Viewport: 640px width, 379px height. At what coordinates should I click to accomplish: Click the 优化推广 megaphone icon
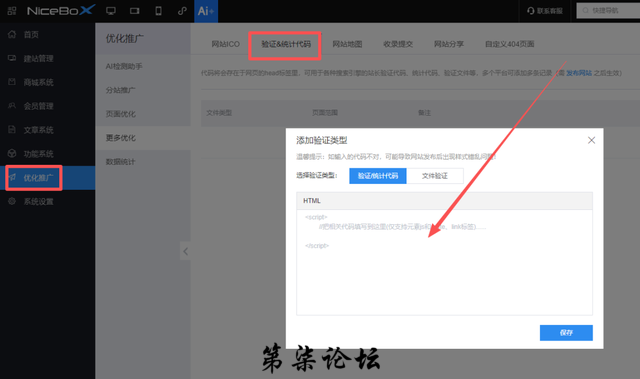click(12, 177)
